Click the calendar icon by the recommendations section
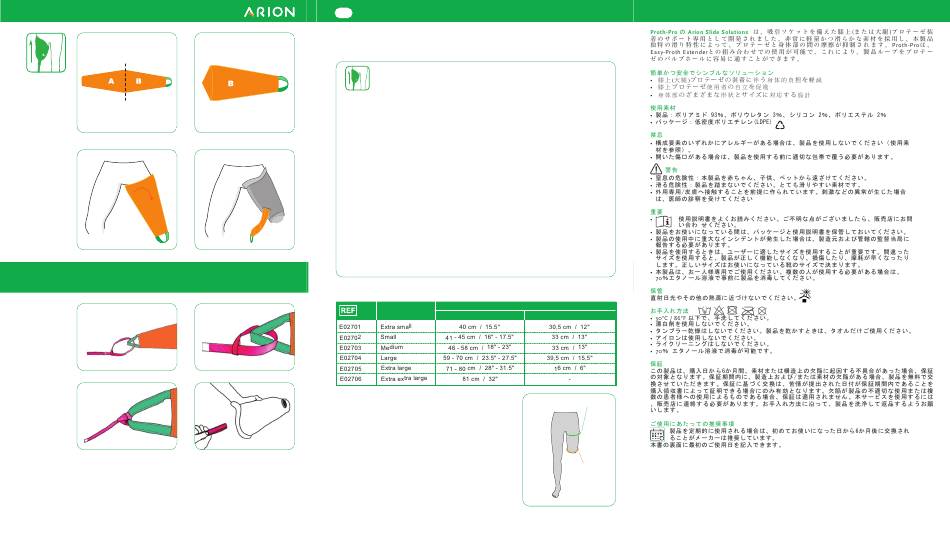Image resolution: width=950 pixels, height=554 pixels. coord(657,431)
